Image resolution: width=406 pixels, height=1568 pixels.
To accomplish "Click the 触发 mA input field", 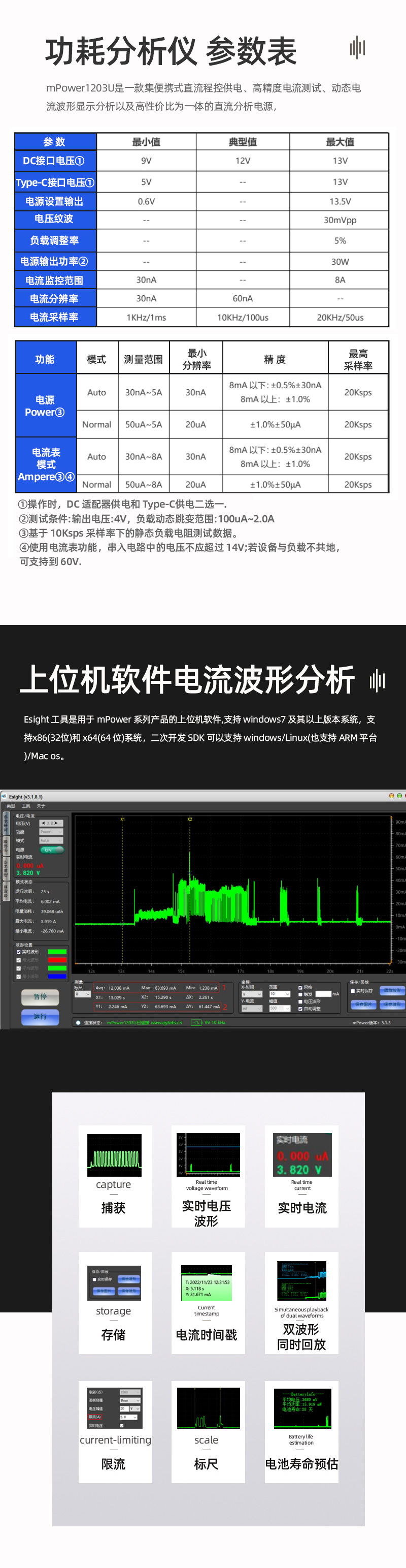I will (323, 994).
